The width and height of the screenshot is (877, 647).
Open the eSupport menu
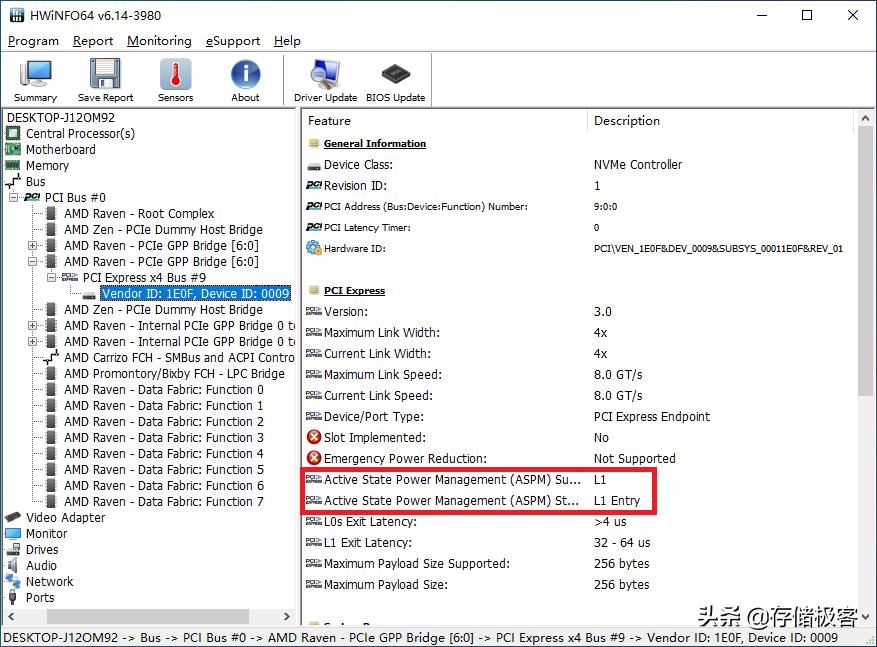233,41
